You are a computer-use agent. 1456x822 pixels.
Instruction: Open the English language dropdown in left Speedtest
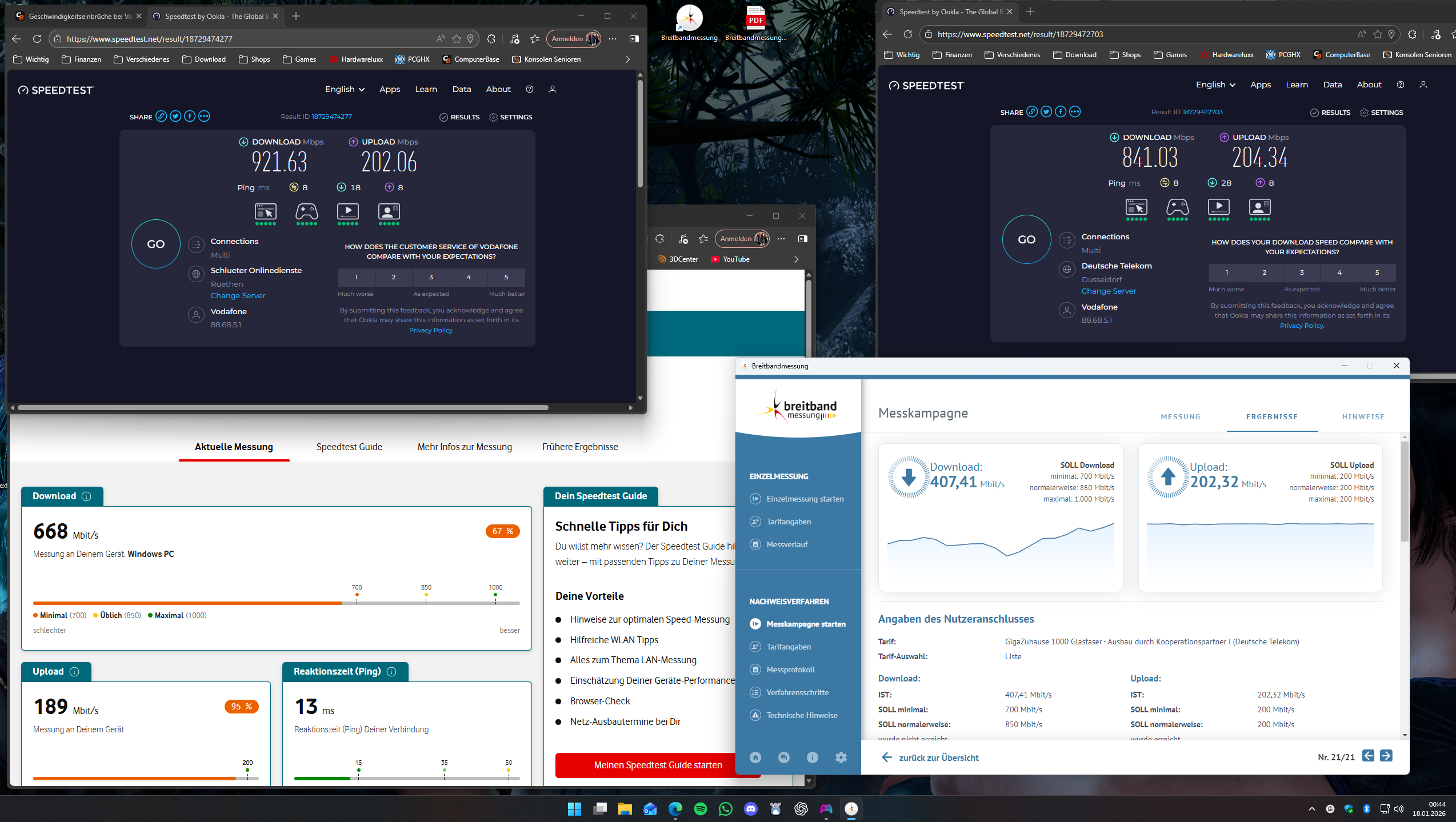tap(345, 89)
